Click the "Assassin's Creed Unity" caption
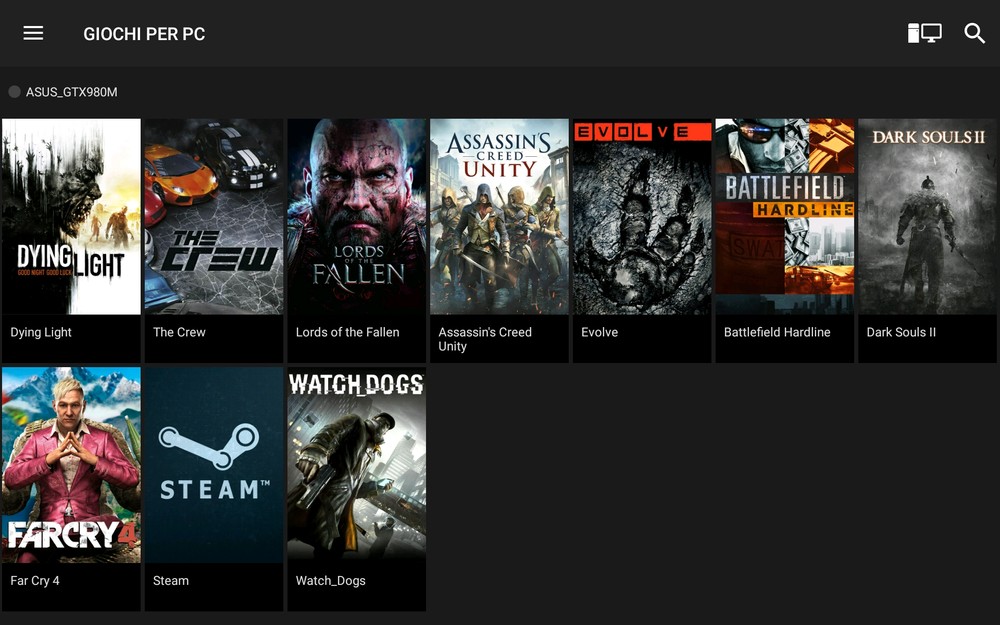Viewport: 1000px width, 625px height. click(x=485, y=339)
